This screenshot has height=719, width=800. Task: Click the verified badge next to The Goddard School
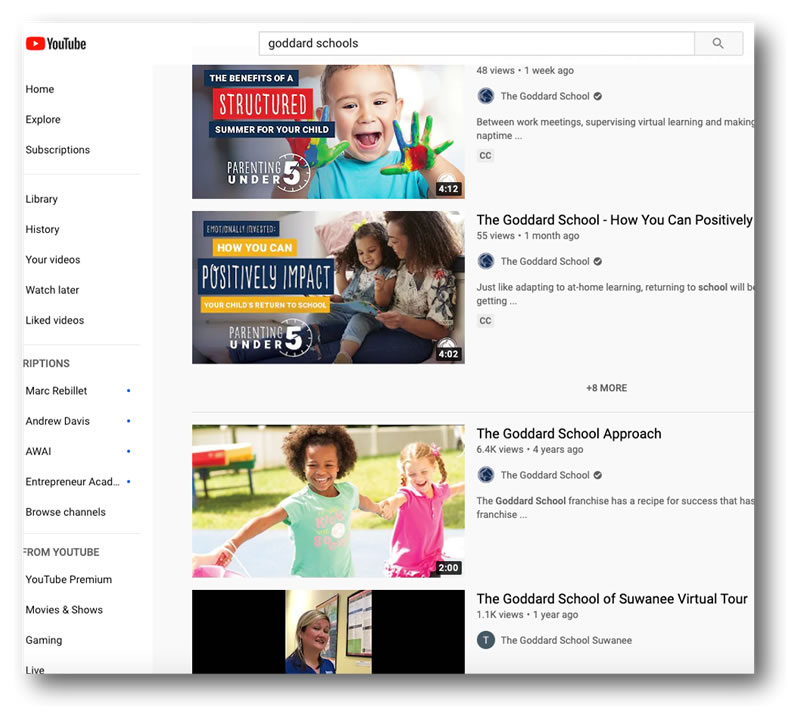tap(598, 96)
